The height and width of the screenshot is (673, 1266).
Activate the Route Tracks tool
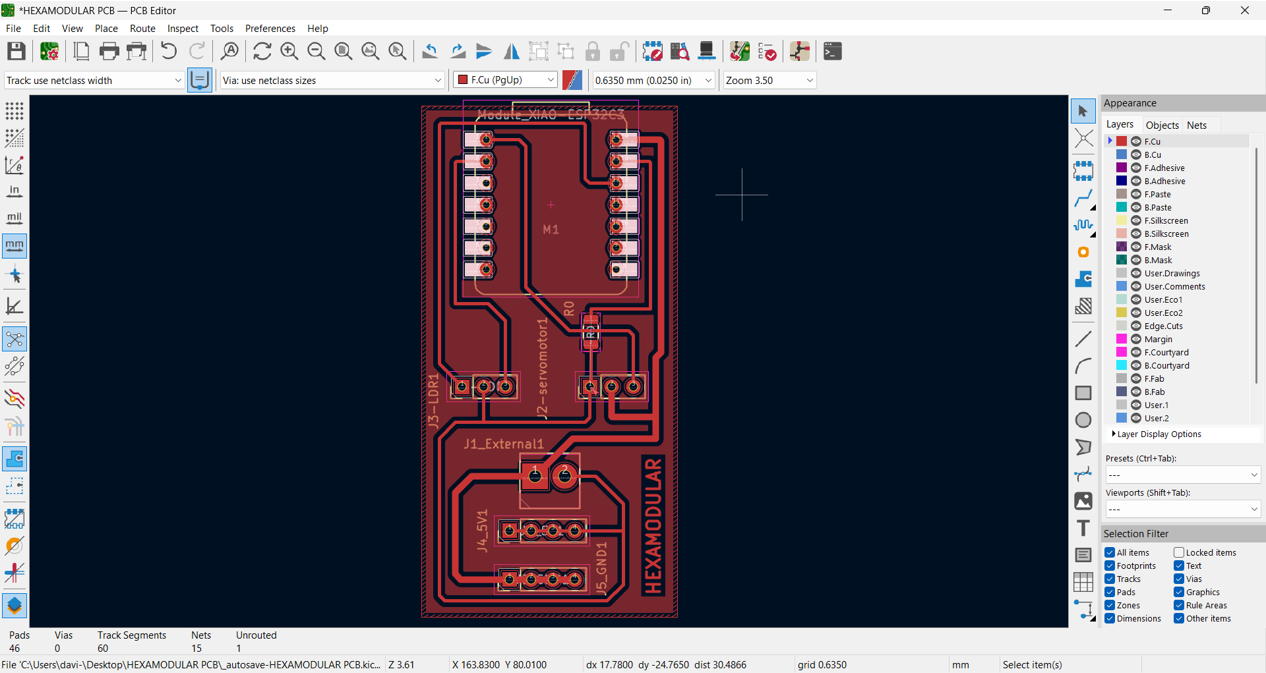coord(1083,199)
